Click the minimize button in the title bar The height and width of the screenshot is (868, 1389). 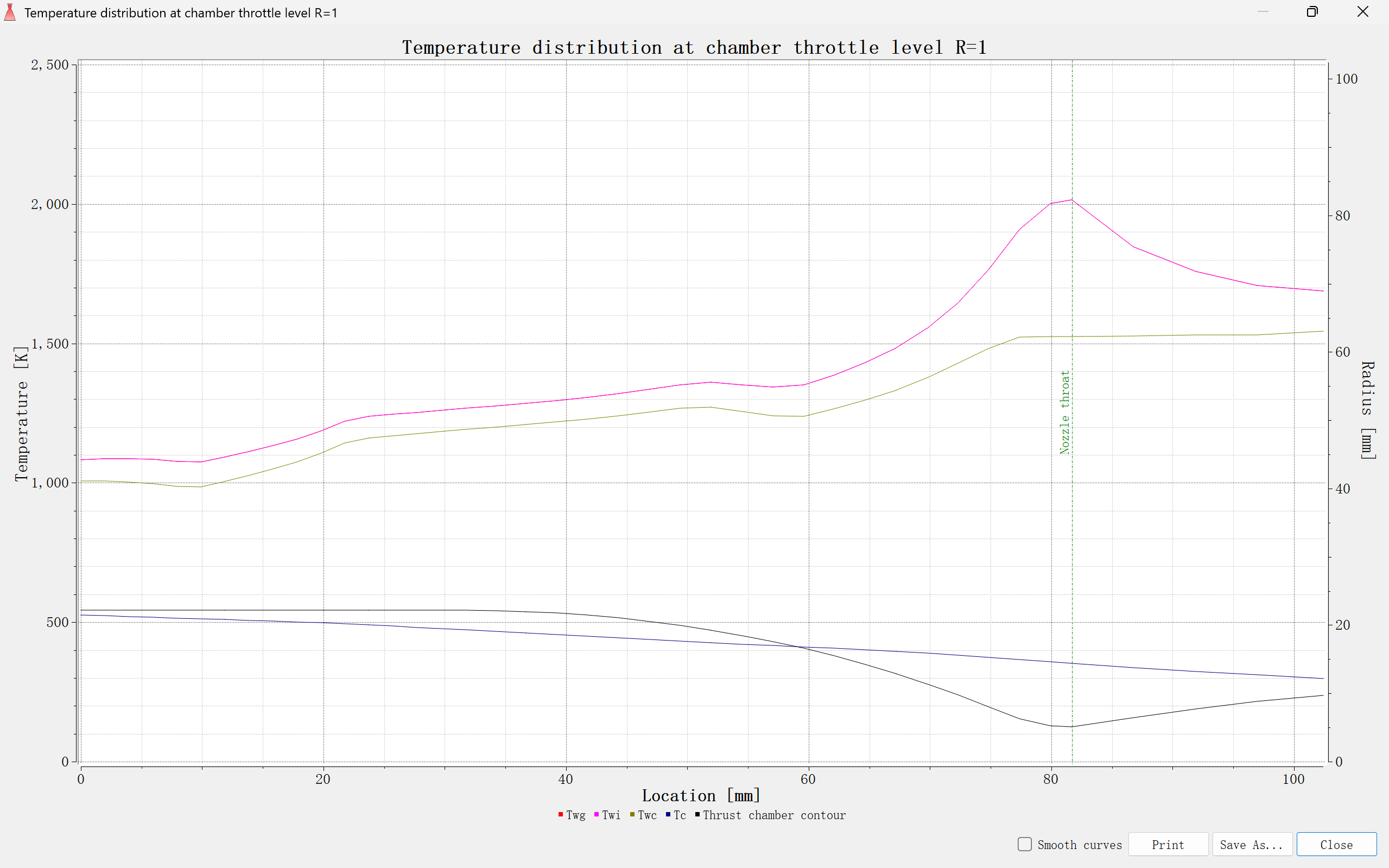pos(1264,11)
